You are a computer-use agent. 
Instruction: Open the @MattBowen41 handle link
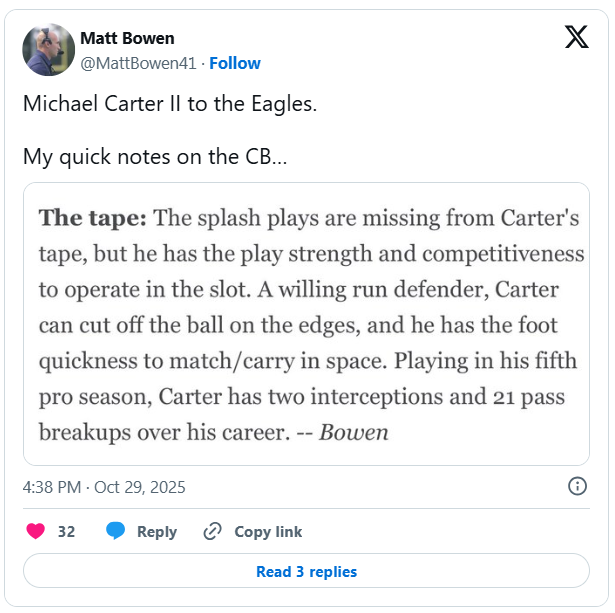[139, 63]
